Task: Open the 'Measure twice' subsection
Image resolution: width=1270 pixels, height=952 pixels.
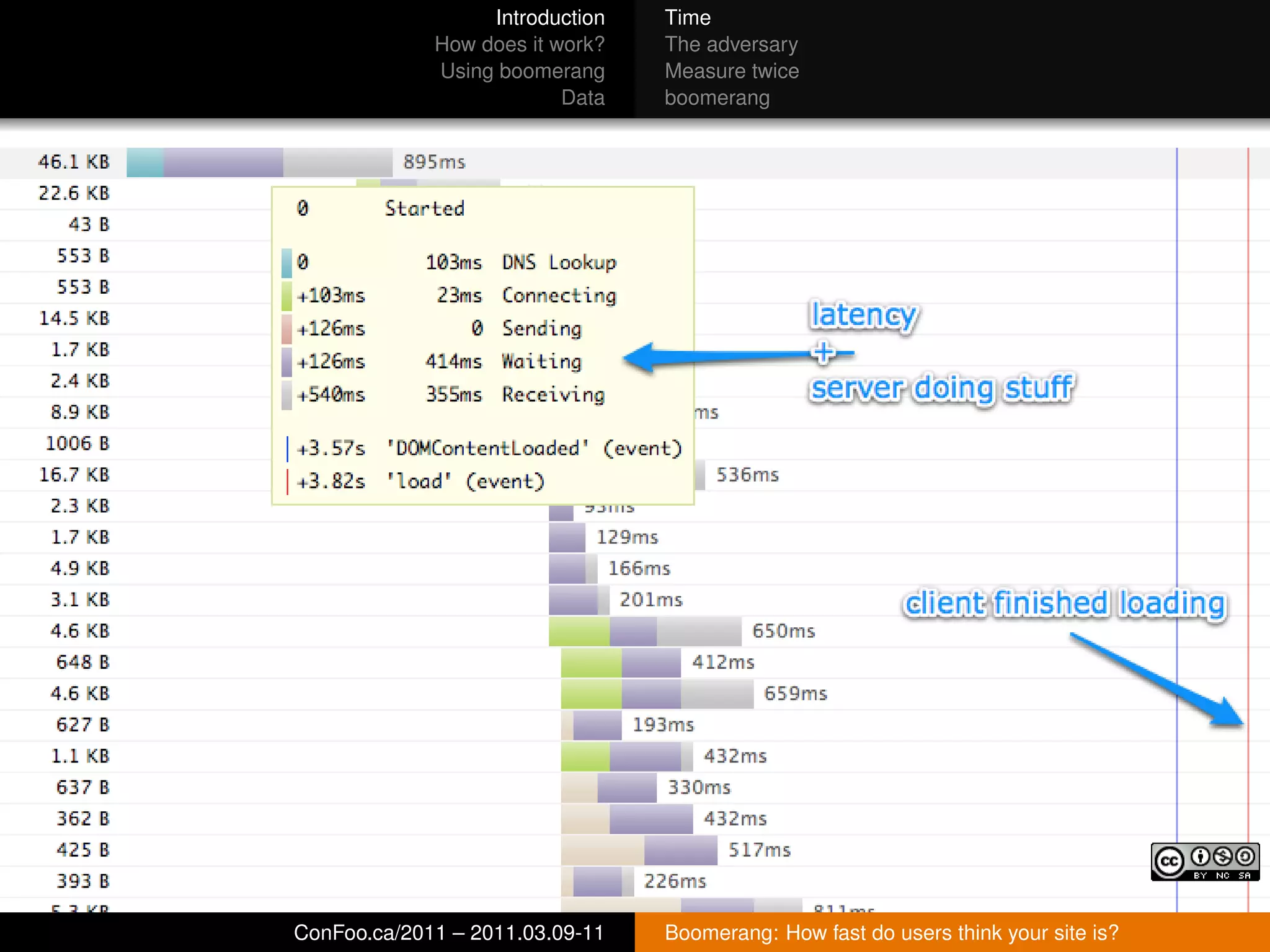Action: [732, 71]
